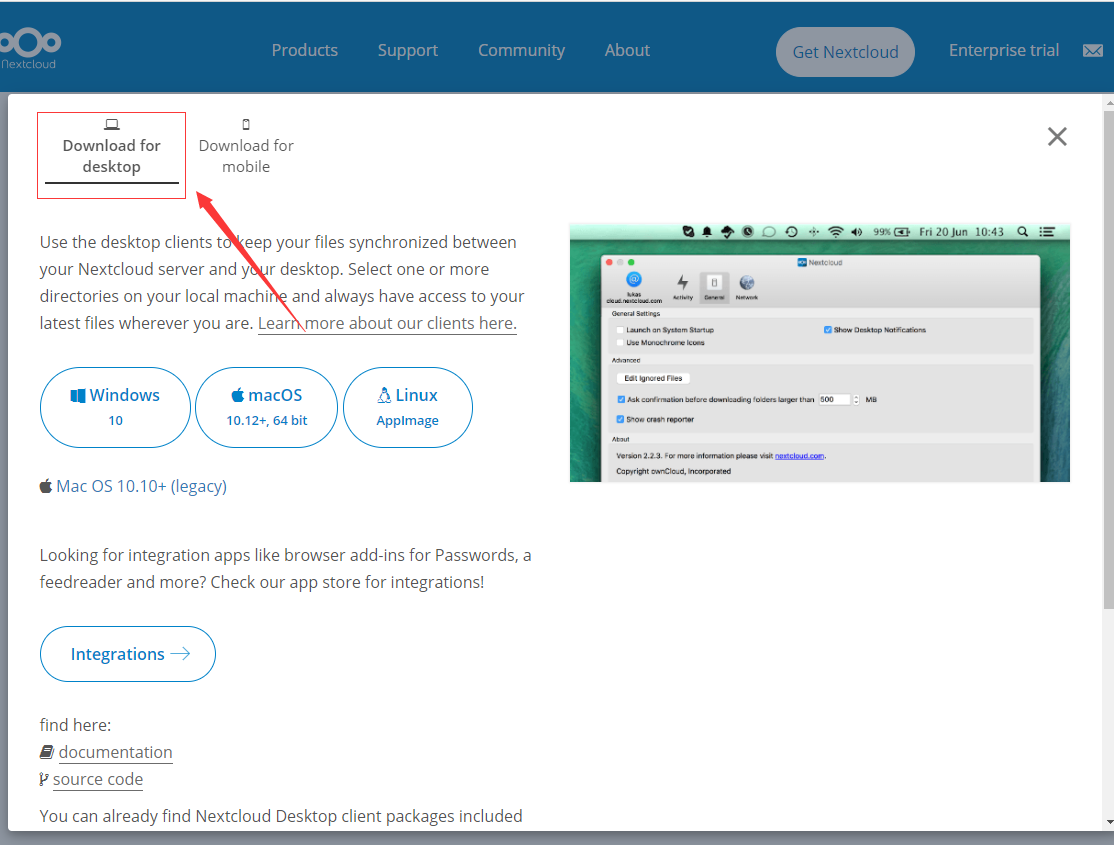Click the notification list icon in menu bar

pos(1047,232)
